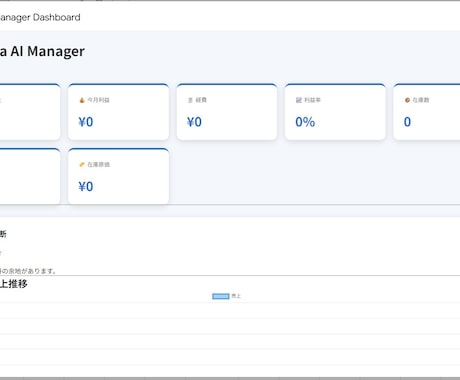The height and width of the screenshot is (380, 460).
Task: Click the ¥0 value under 経費
Action: 194,122
